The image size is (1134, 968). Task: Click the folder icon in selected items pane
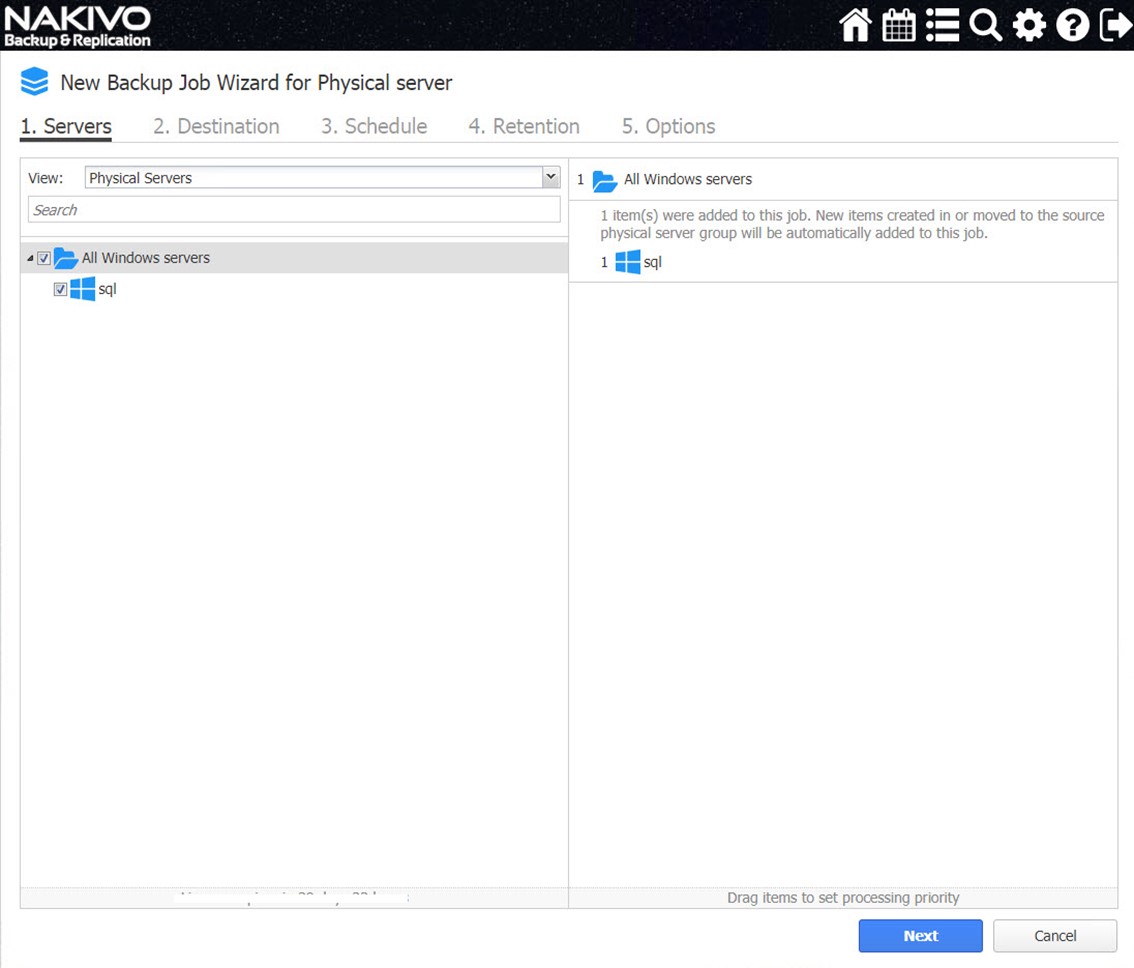tap(605, 180)
